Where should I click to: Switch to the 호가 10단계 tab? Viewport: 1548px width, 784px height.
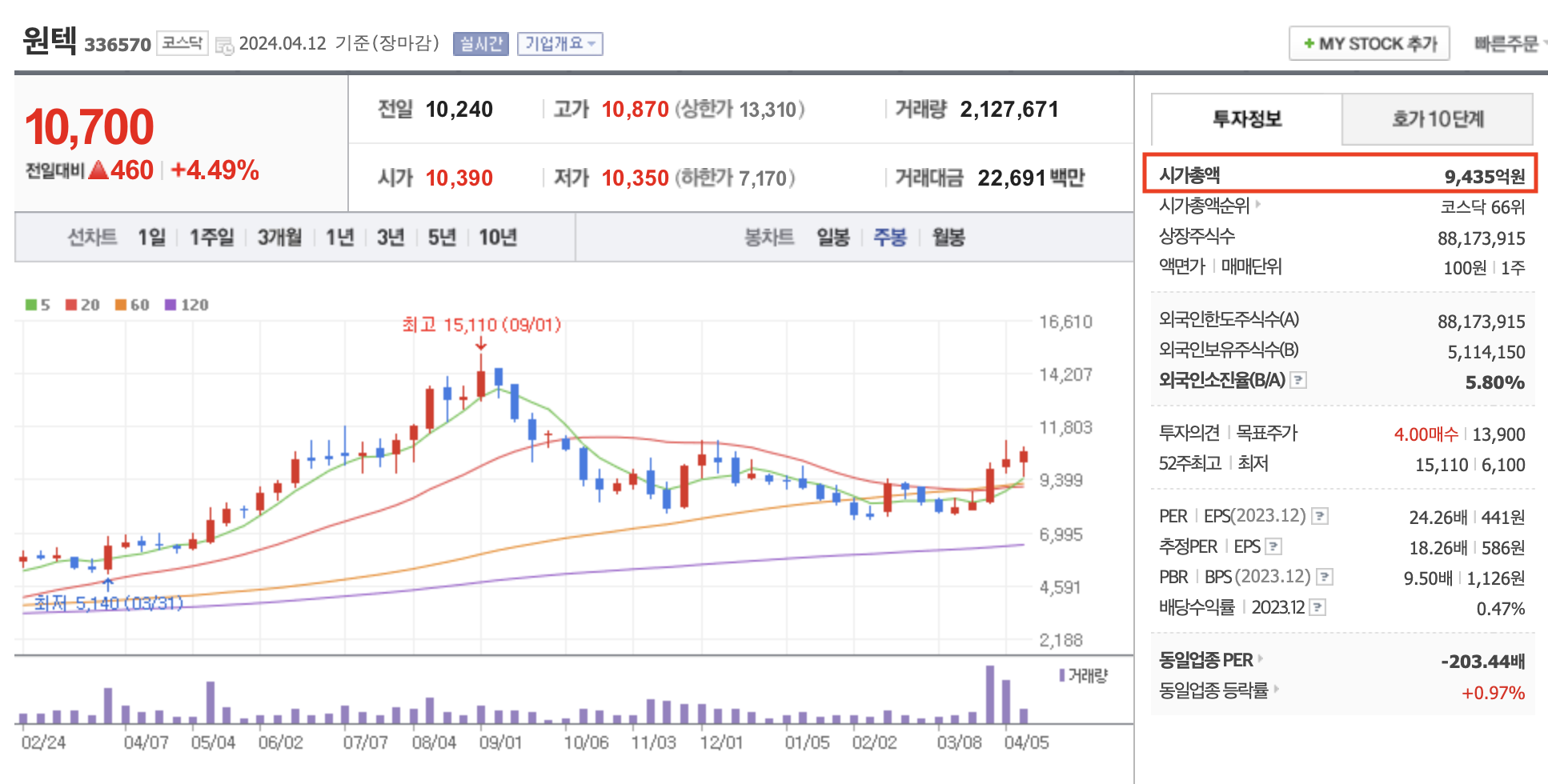pos(1438,118)
